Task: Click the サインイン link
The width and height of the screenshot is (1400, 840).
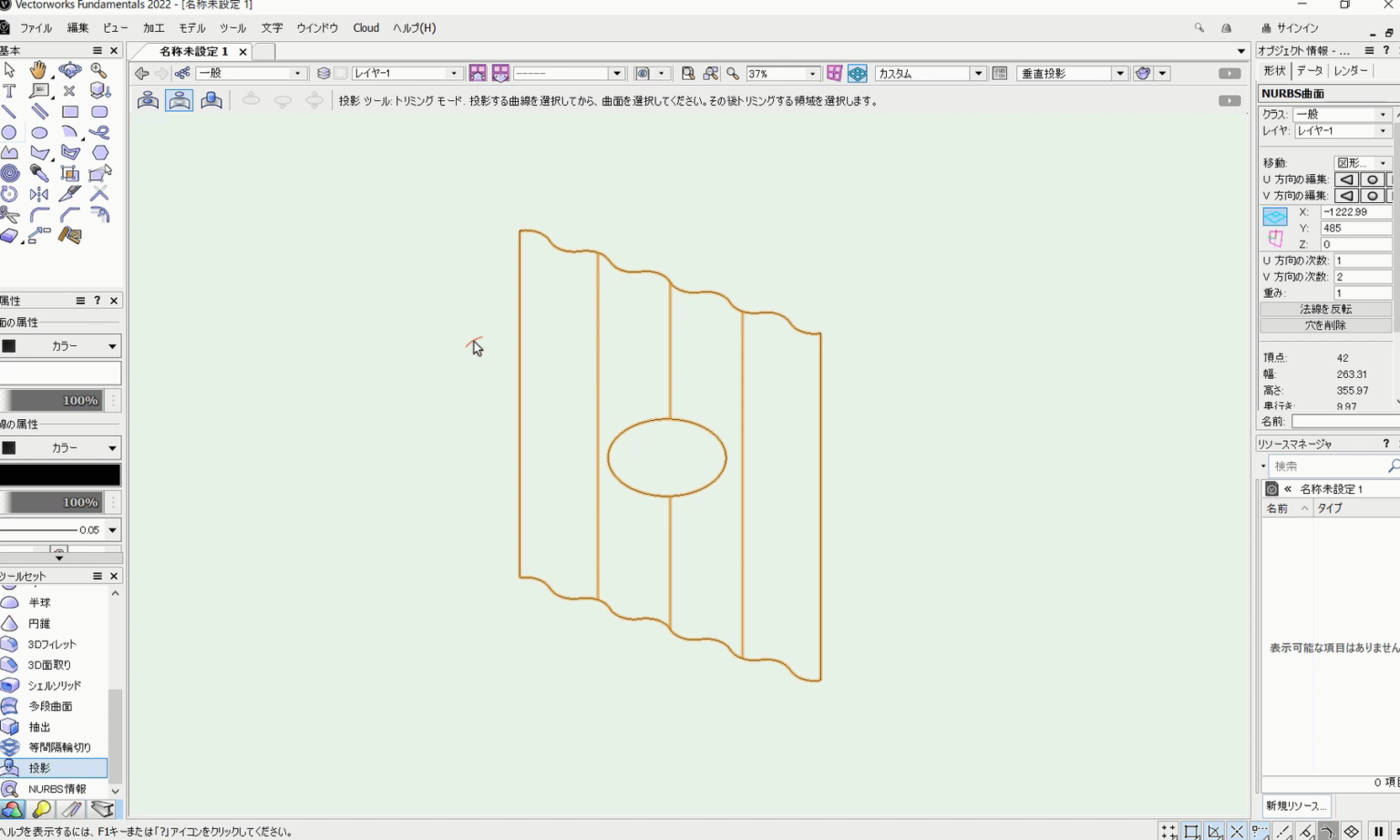Action: coord(1297,28)
